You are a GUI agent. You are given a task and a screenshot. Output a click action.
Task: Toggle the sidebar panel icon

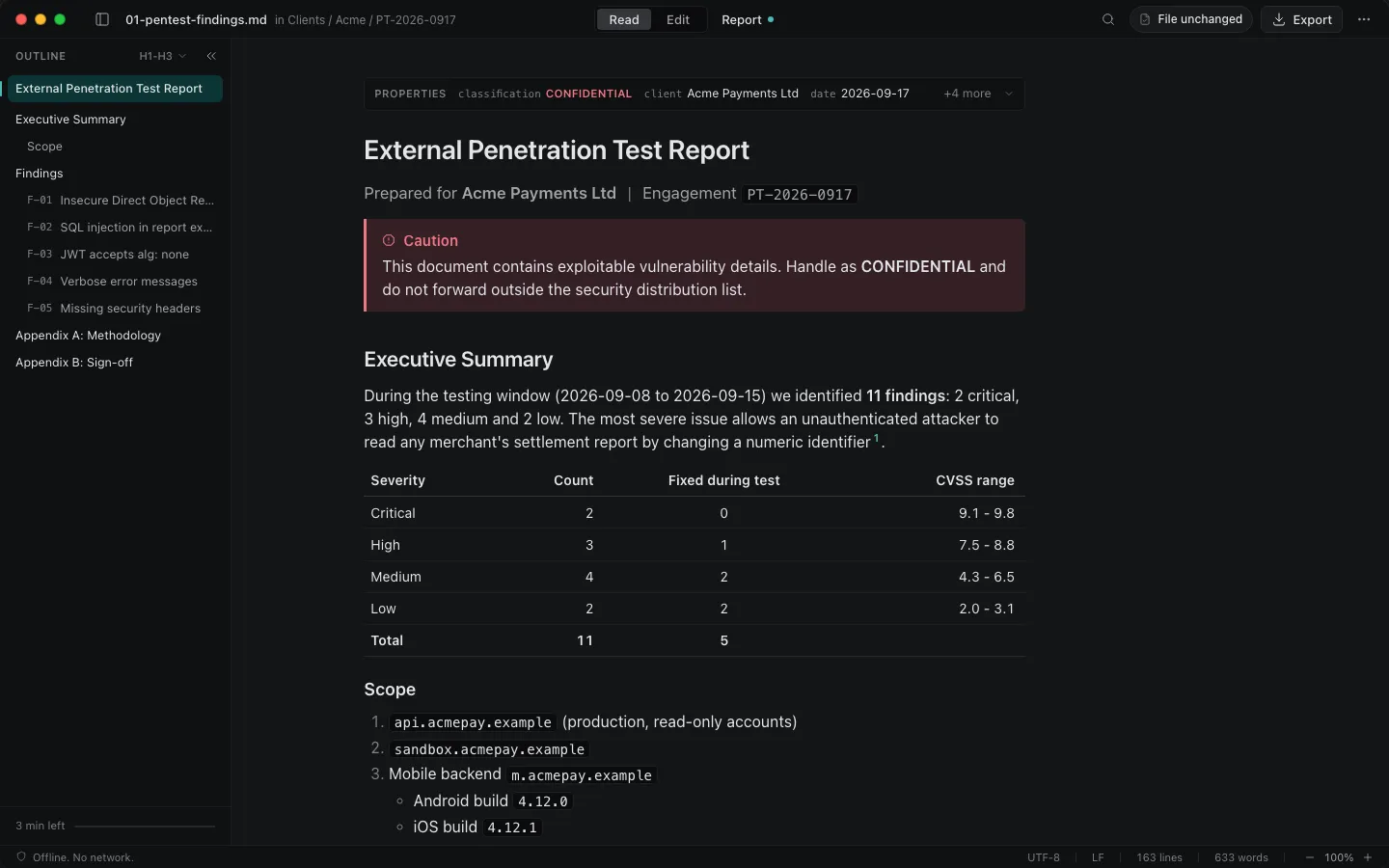pos(102,19)
